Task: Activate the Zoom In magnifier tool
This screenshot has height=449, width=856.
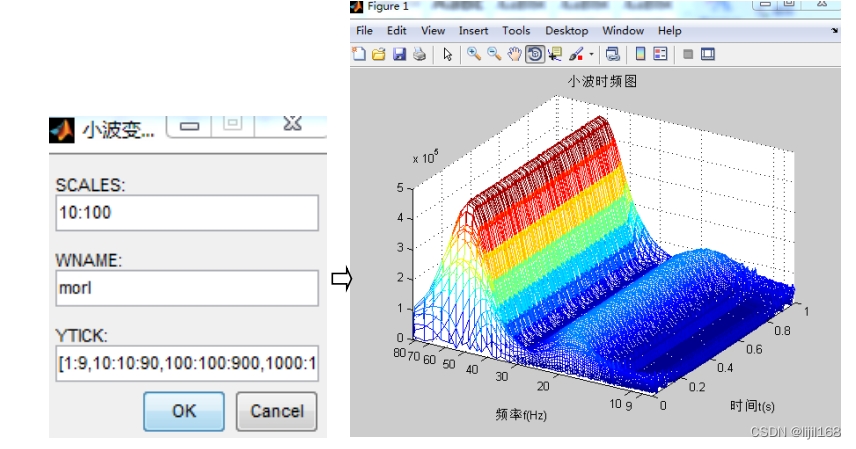Action: coord(473,54)
